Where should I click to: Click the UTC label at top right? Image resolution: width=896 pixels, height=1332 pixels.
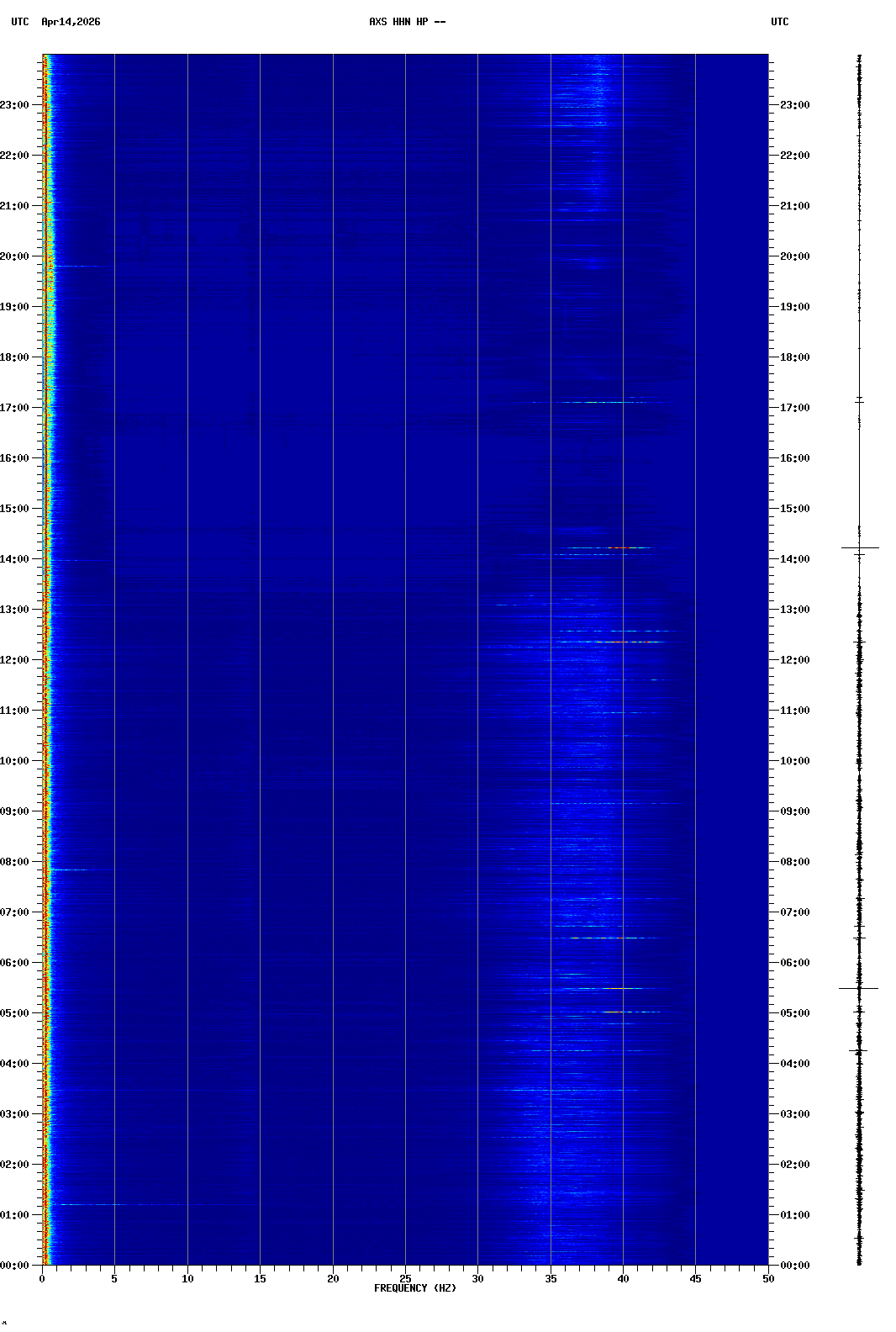(779, 22)
